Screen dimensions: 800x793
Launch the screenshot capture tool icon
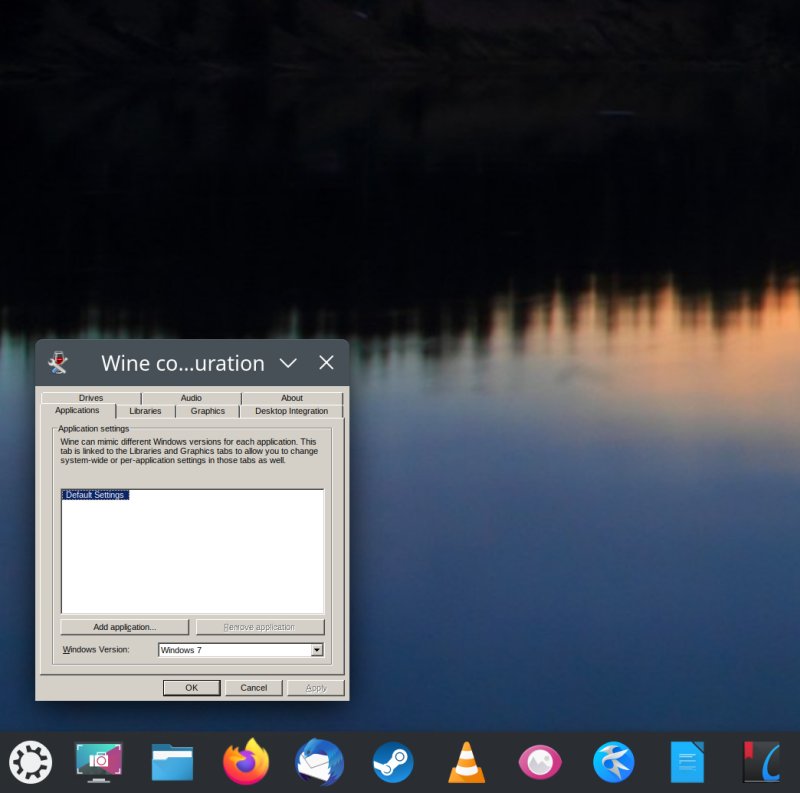pos(99,763)
